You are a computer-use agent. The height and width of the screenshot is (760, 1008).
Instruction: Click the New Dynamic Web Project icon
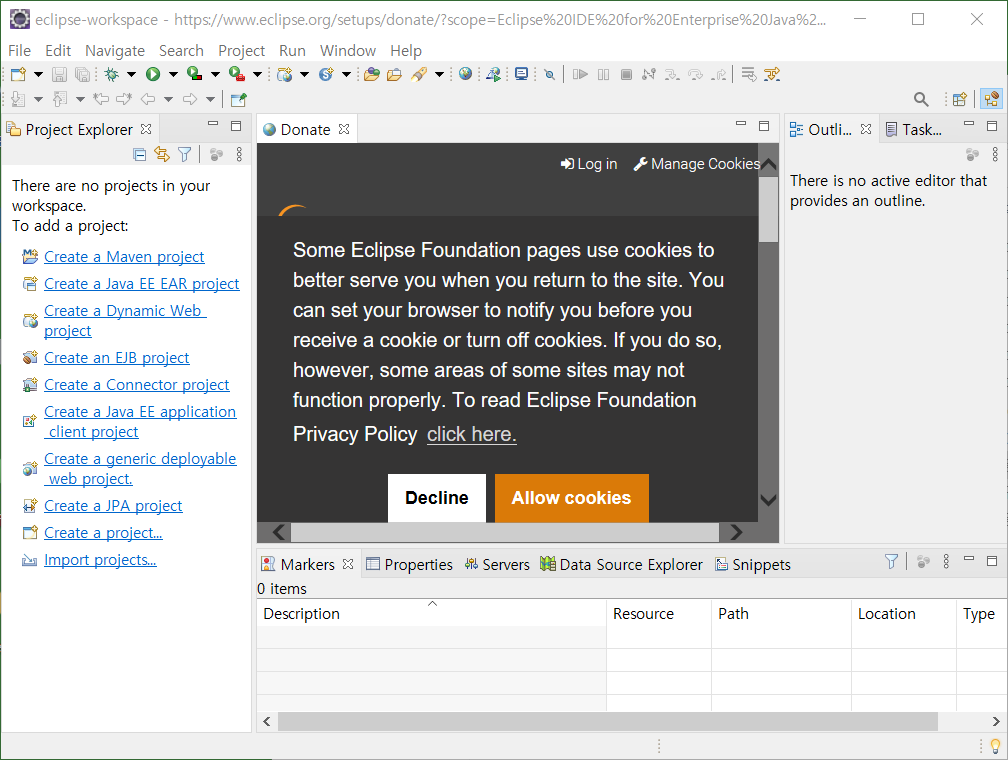point(284,75)
